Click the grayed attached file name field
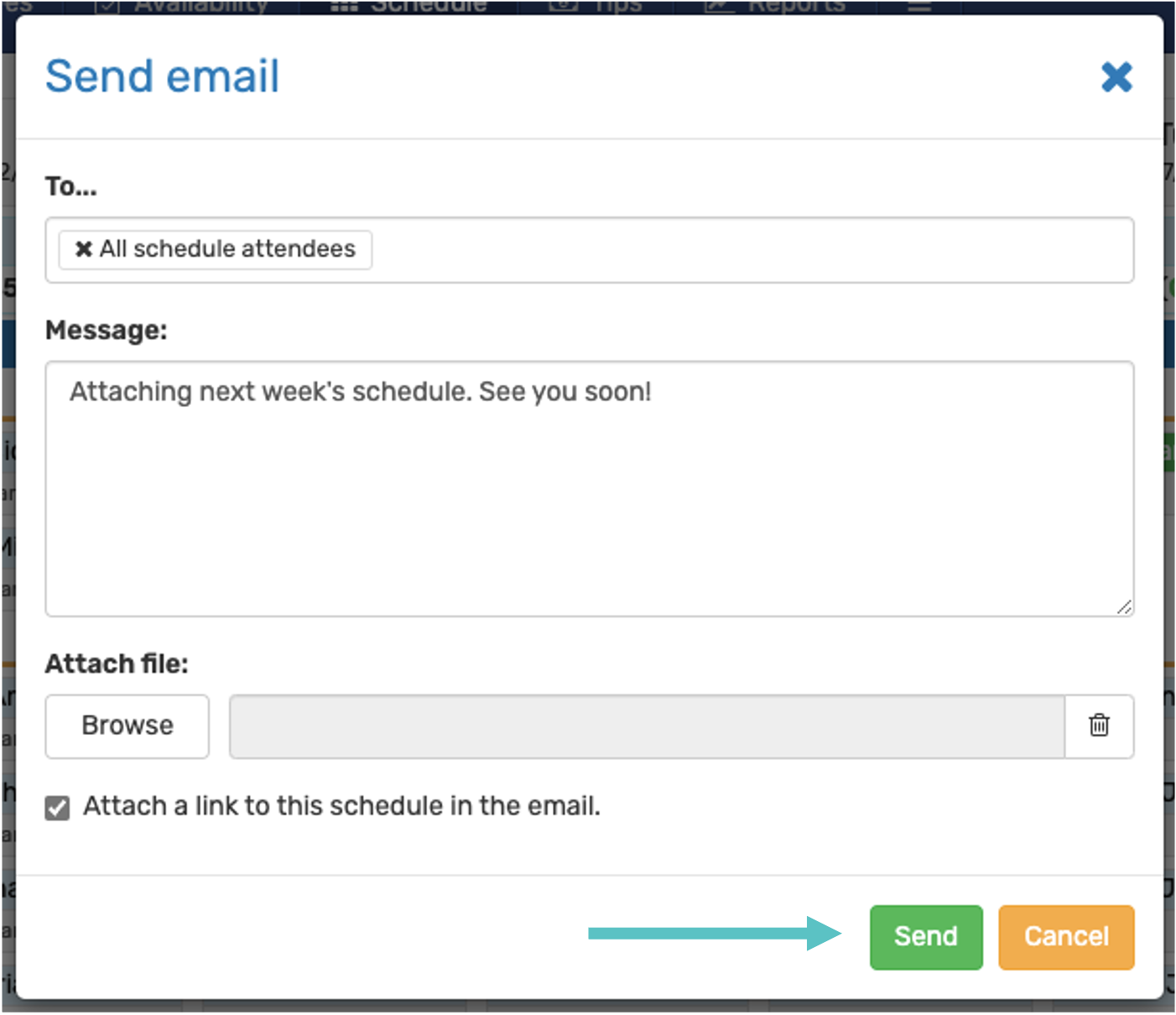1176x1015 pixels. [x=648, y=726]
